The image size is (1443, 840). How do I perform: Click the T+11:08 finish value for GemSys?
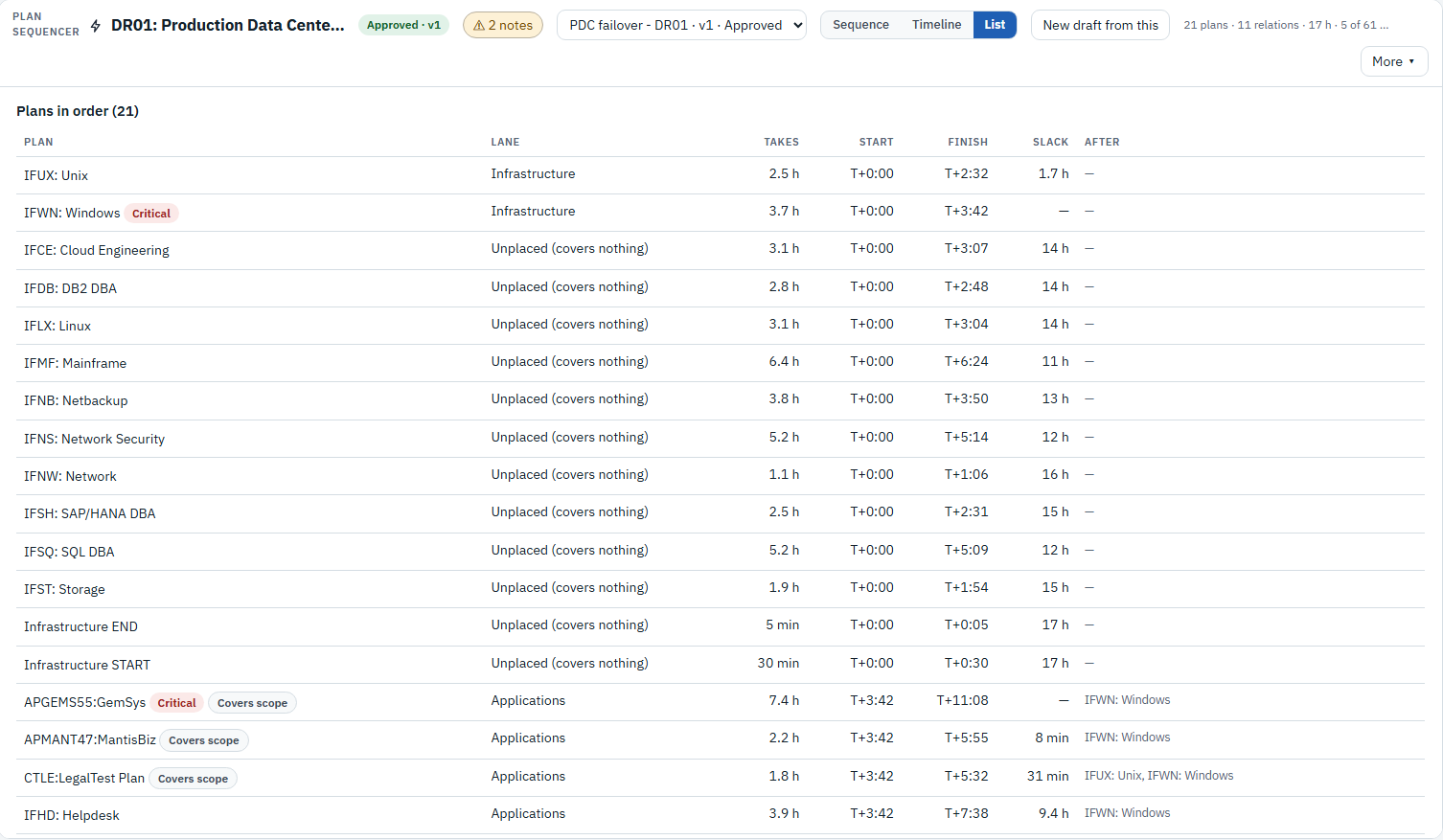tap(962, 700)
